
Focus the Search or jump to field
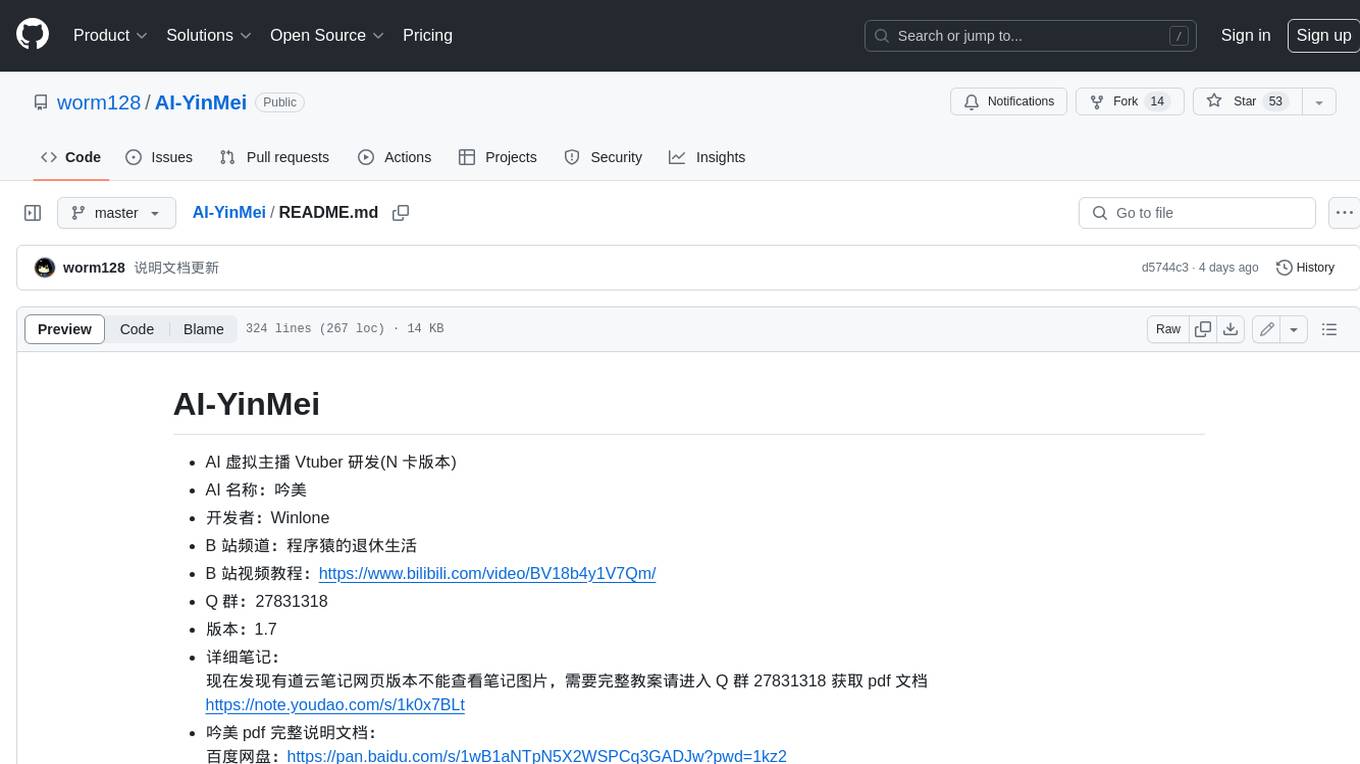tap(1032, 36)
